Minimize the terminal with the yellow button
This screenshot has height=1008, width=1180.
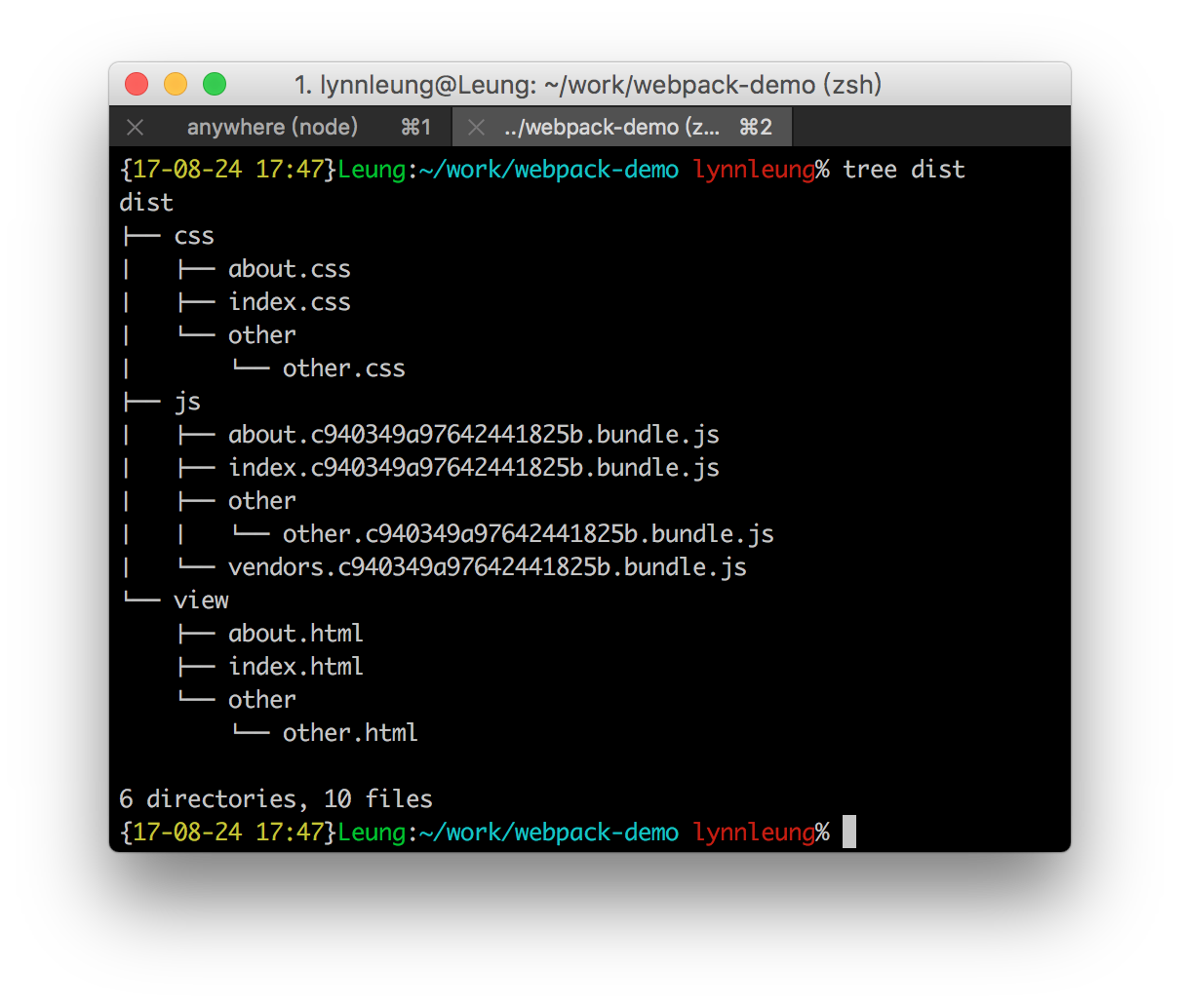(176, 85)
